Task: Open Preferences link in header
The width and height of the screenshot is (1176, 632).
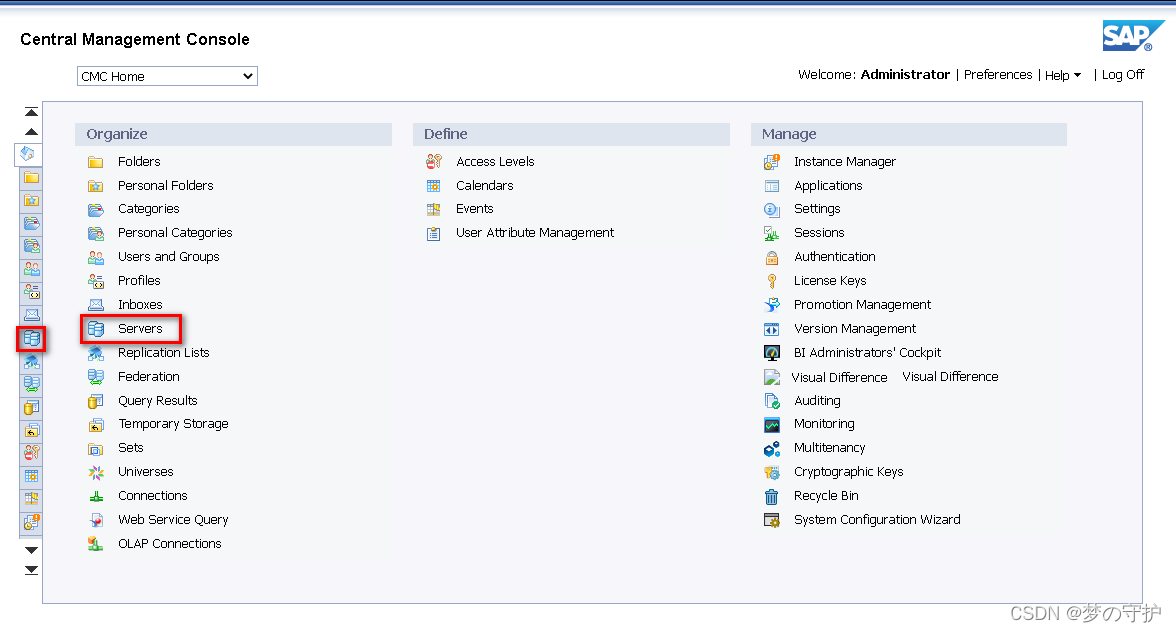Action: coord(998,74)
